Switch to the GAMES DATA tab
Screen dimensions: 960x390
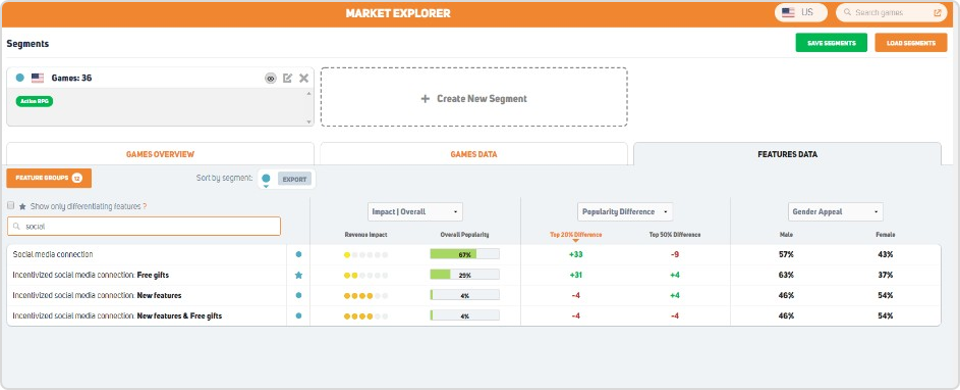click(x=474, y=154)
